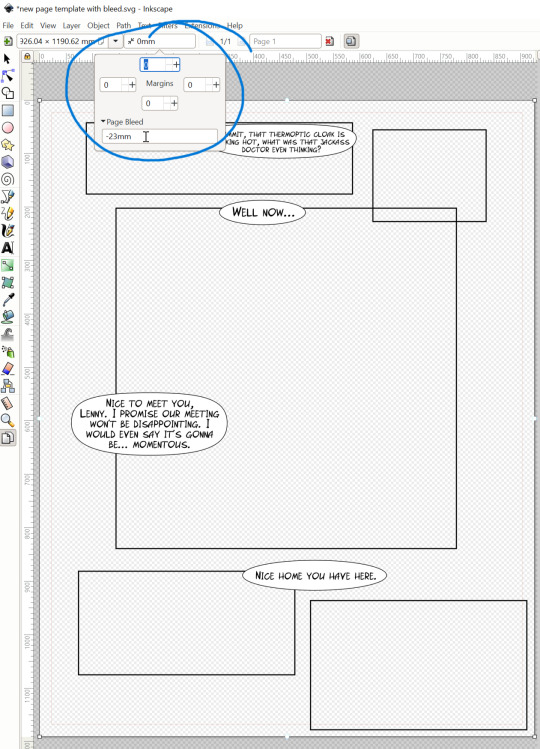
Task: Open the Help menu
Action: pyautogui.click(x=235, y=25)
